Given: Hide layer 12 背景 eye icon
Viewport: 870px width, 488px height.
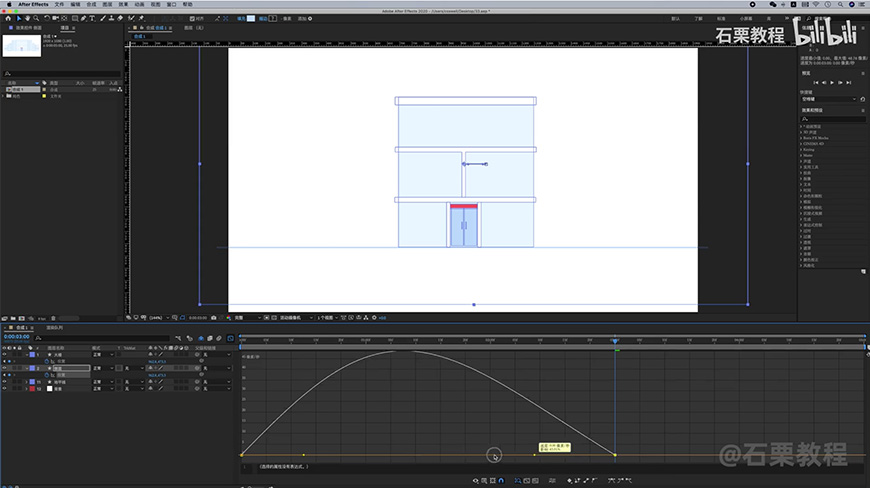Looking at the screenshot, I should 4,389.
